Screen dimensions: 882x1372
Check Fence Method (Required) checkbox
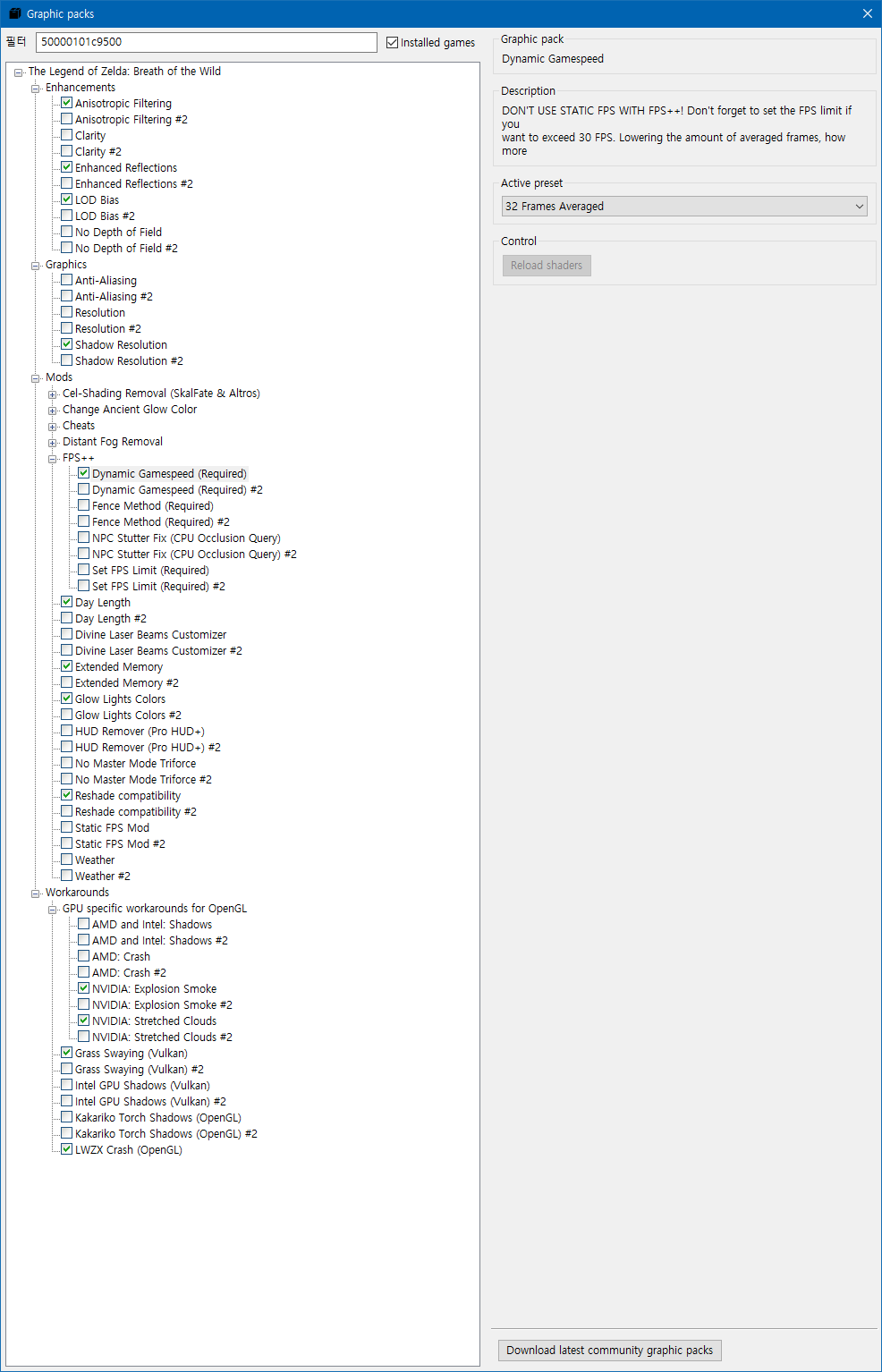[83, 505]
